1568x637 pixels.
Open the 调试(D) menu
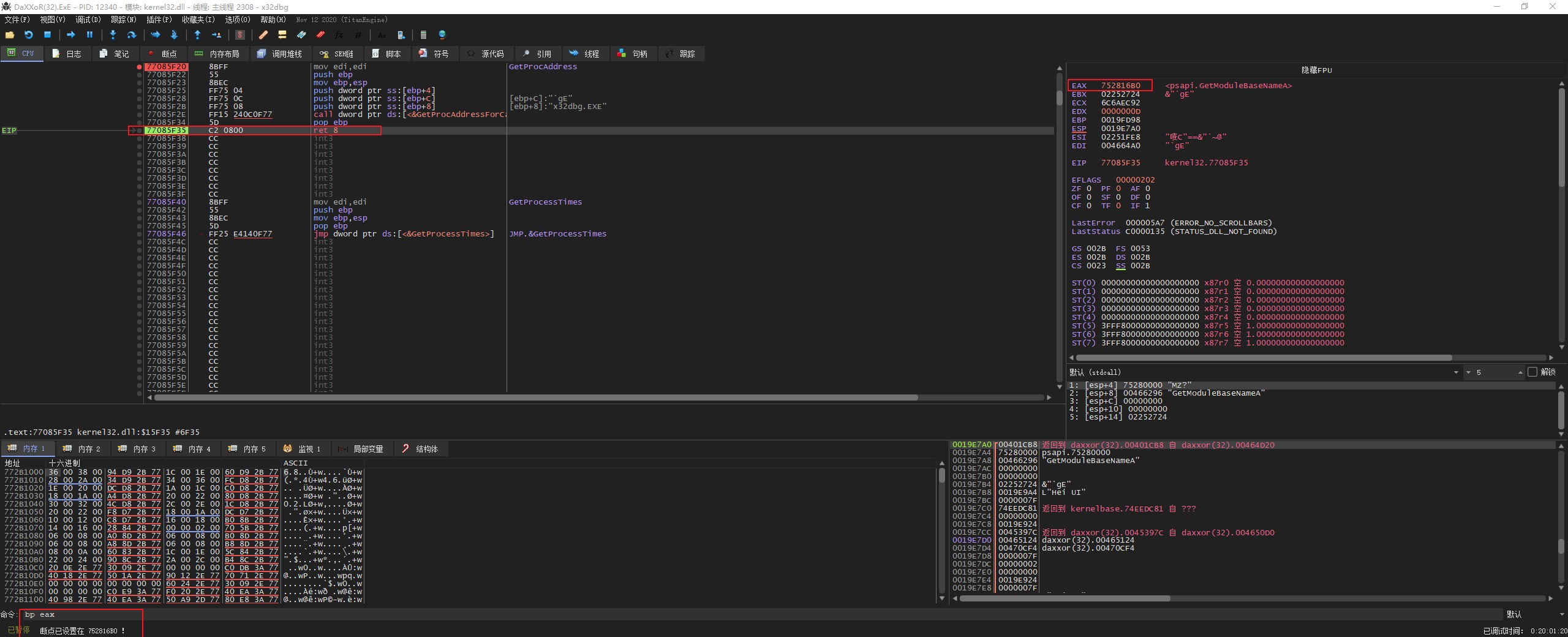click(x=88, y=20)
